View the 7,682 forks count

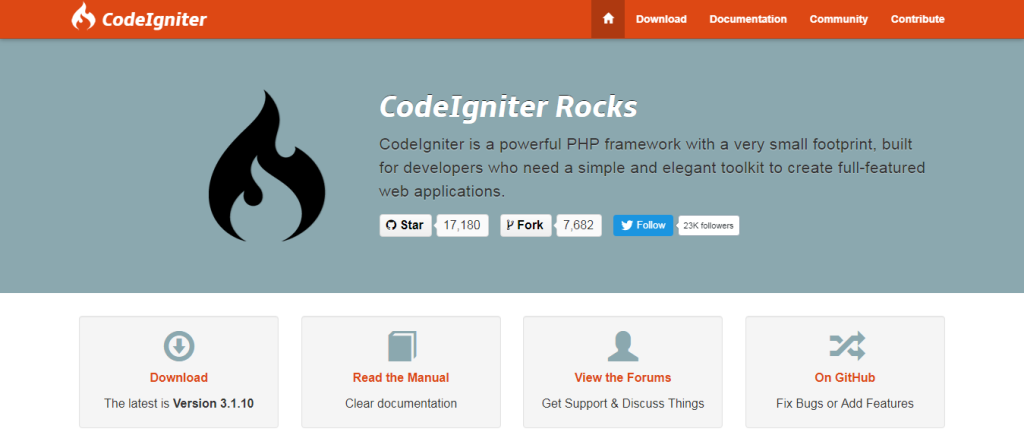tap(578, 225)
